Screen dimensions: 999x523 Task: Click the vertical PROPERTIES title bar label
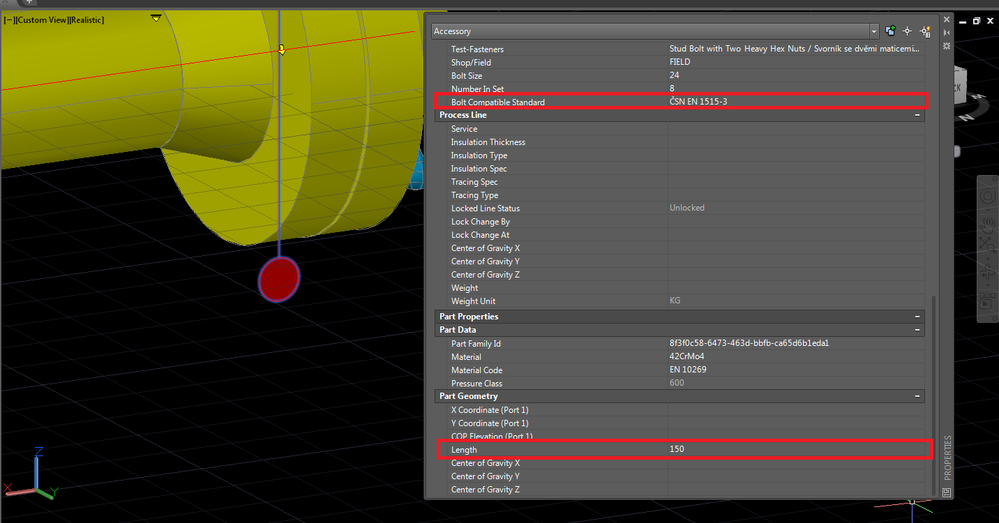(x=947, y=457)
